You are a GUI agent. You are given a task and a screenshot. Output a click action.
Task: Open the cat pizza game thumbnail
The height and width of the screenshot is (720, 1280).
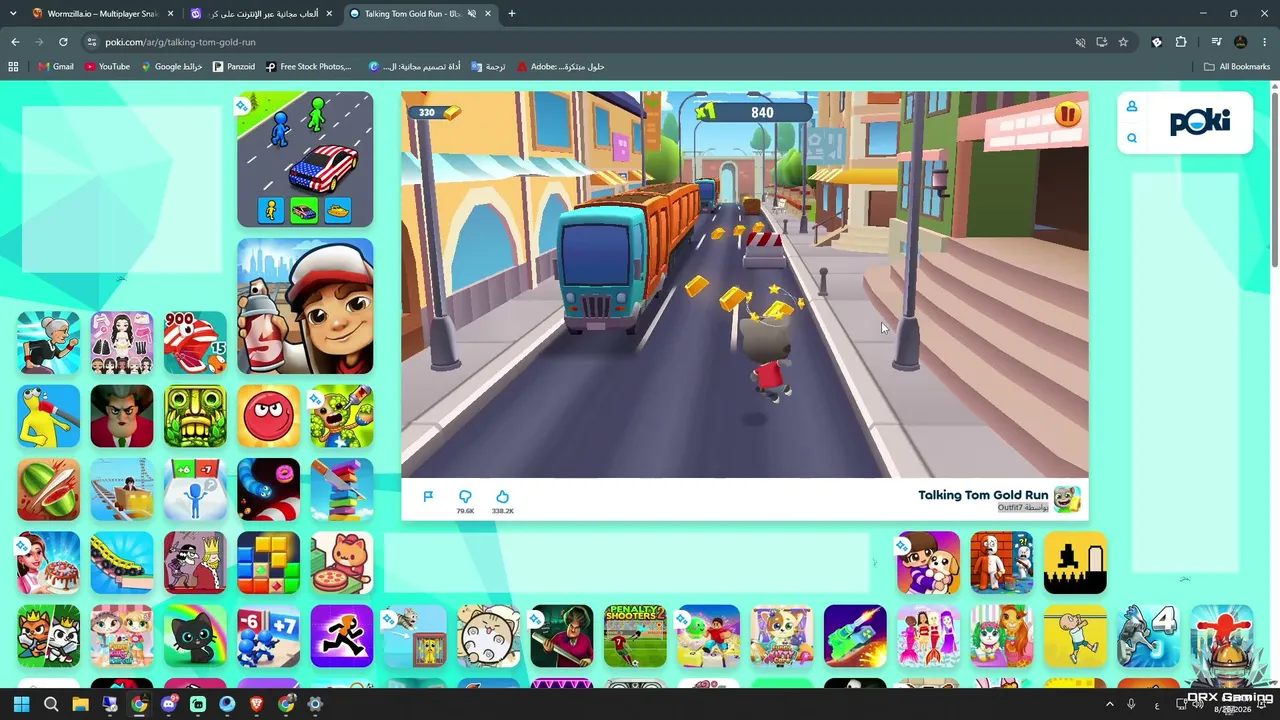[x=342, y=562]
